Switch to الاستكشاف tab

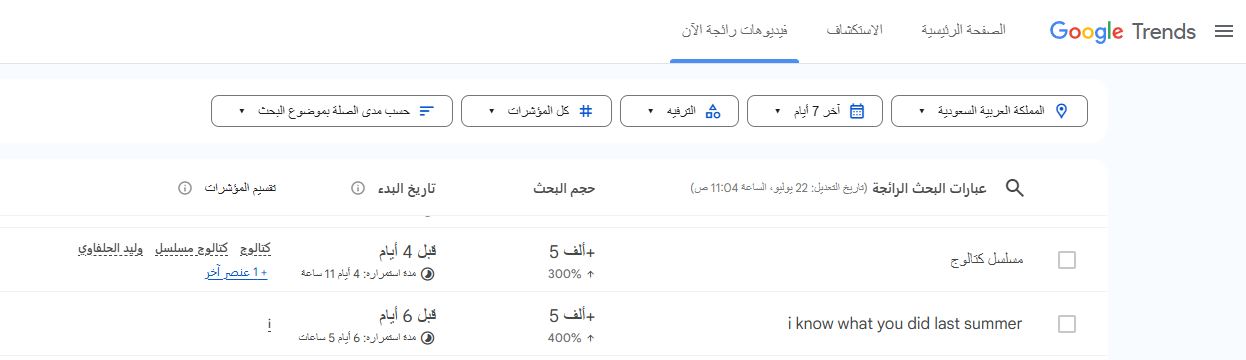point(854,31)
